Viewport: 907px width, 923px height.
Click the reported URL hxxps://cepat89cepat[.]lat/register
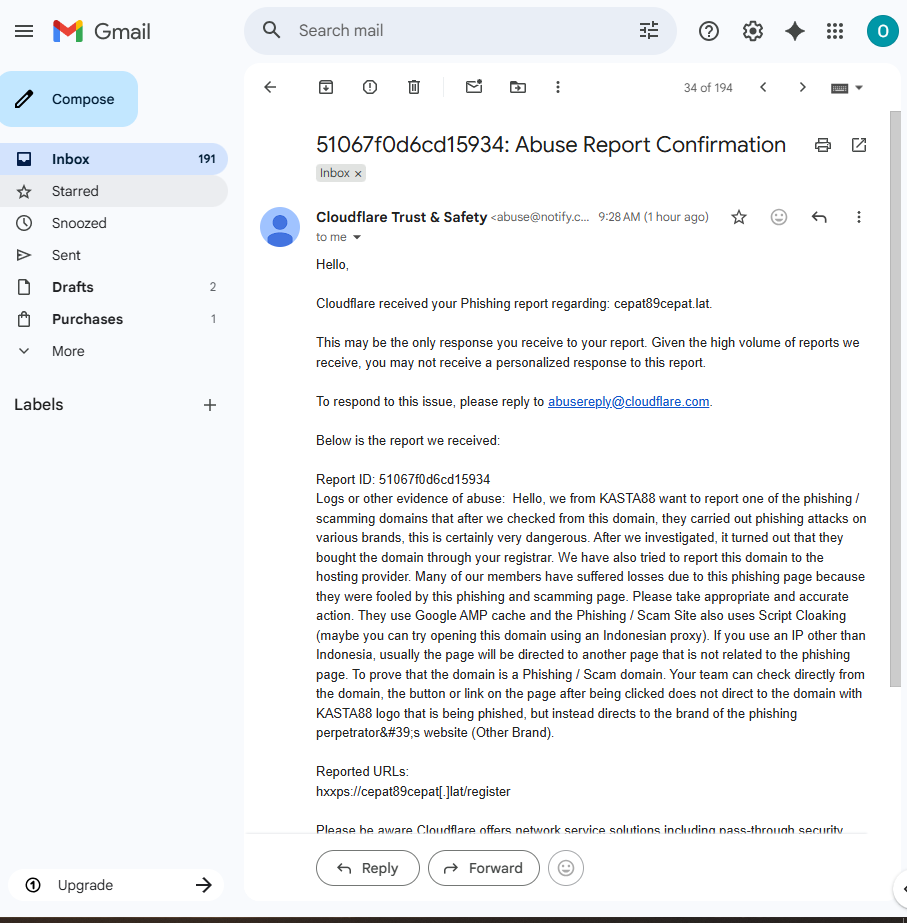coord(413,792)
